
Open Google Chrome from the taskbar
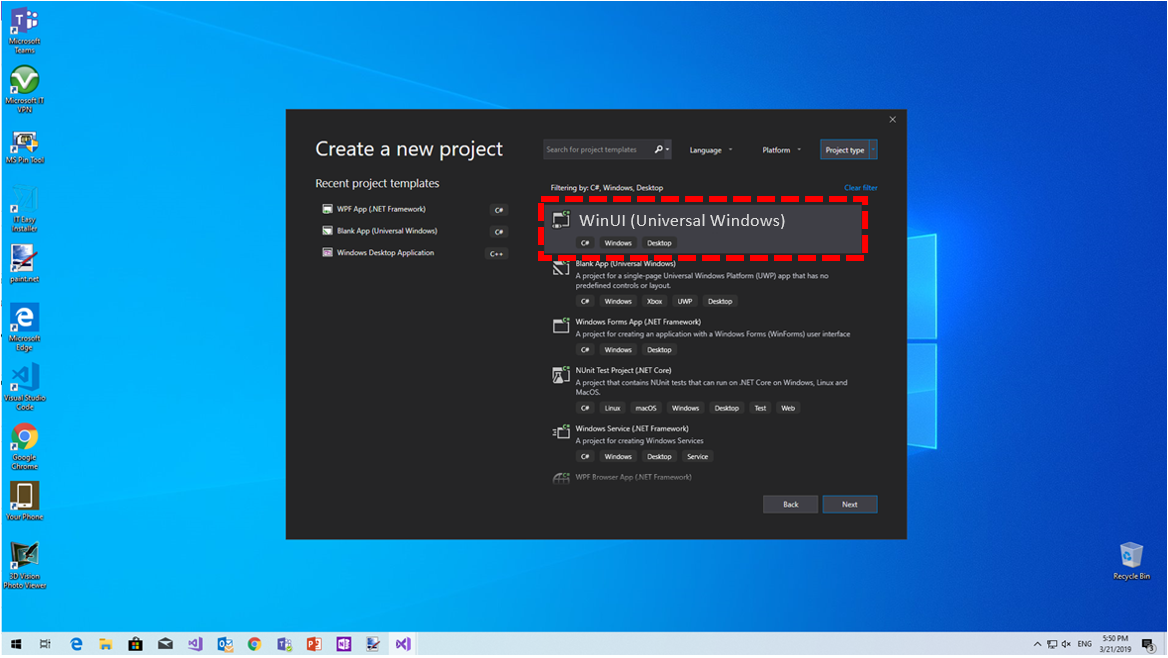(x=254, y=643)
